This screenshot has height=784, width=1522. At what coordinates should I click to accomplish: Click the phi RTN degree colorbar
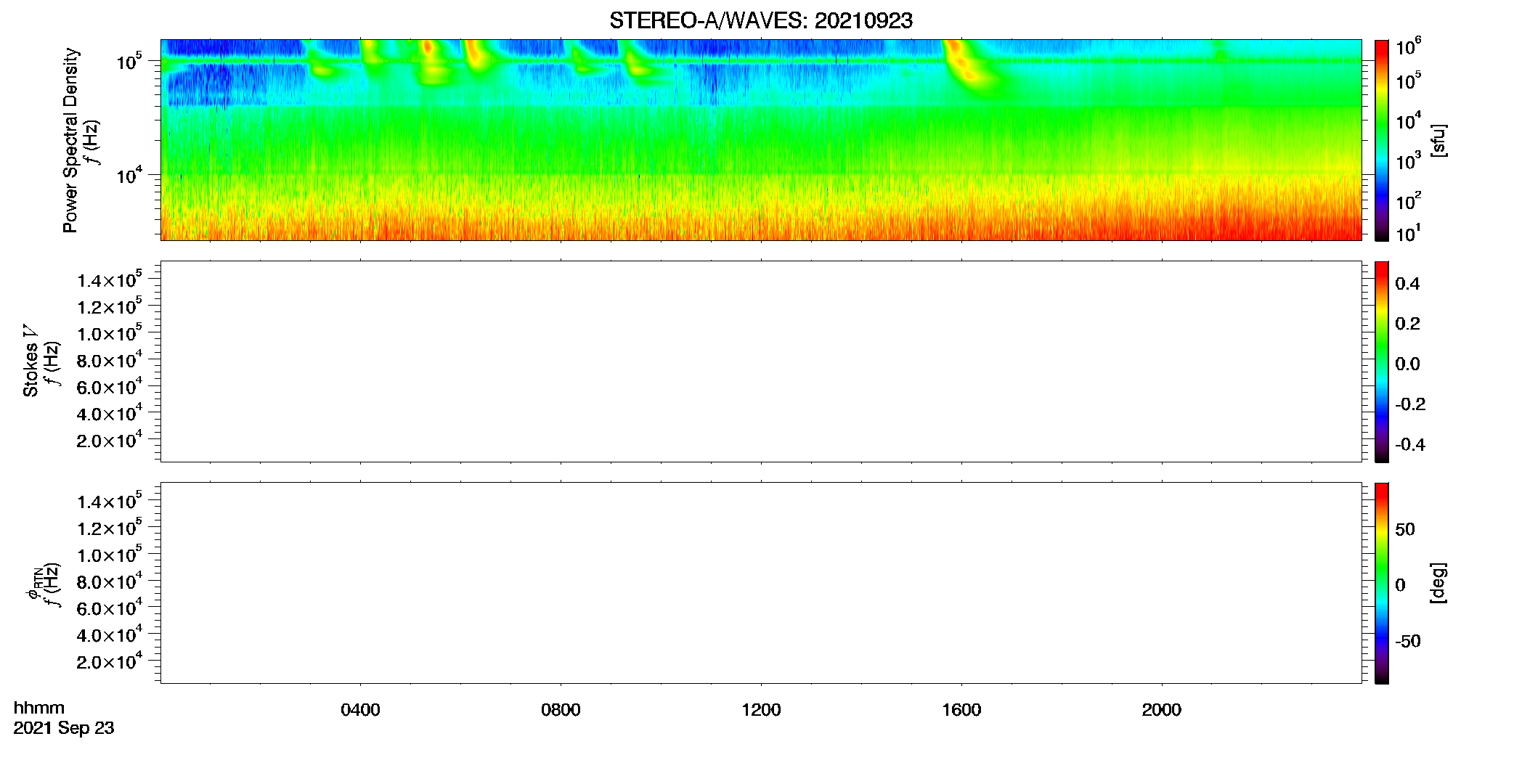tap(1381, 583)
